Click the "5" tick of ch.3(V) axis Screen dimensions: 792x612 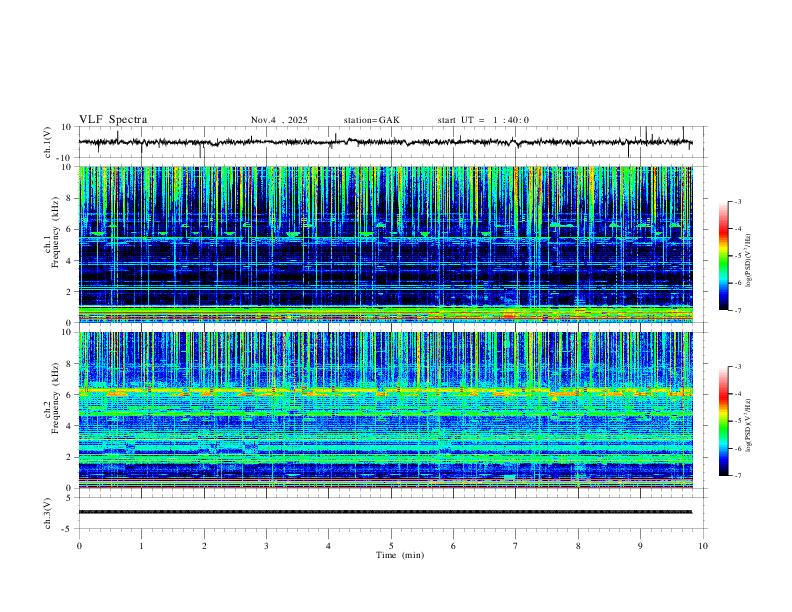pyautogui.click(x=69, y=498)
